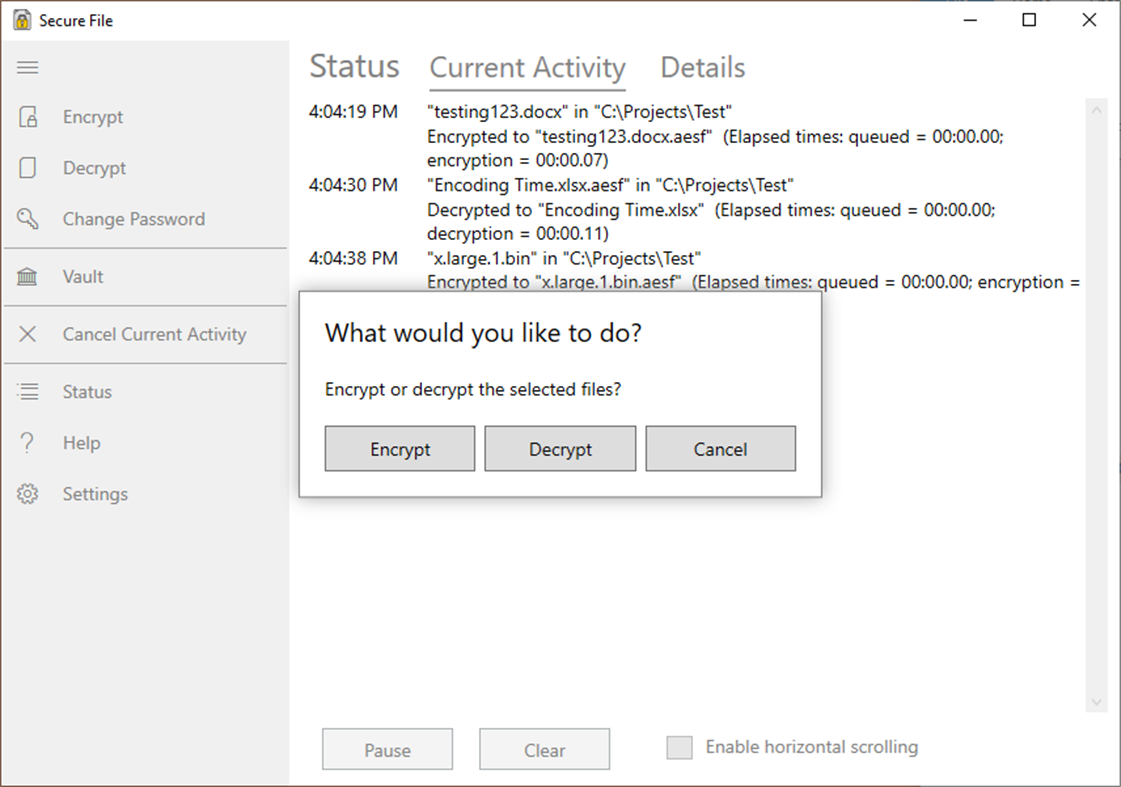Open the Vault section
Viewport: 1121px width, 787px height.
83,277
